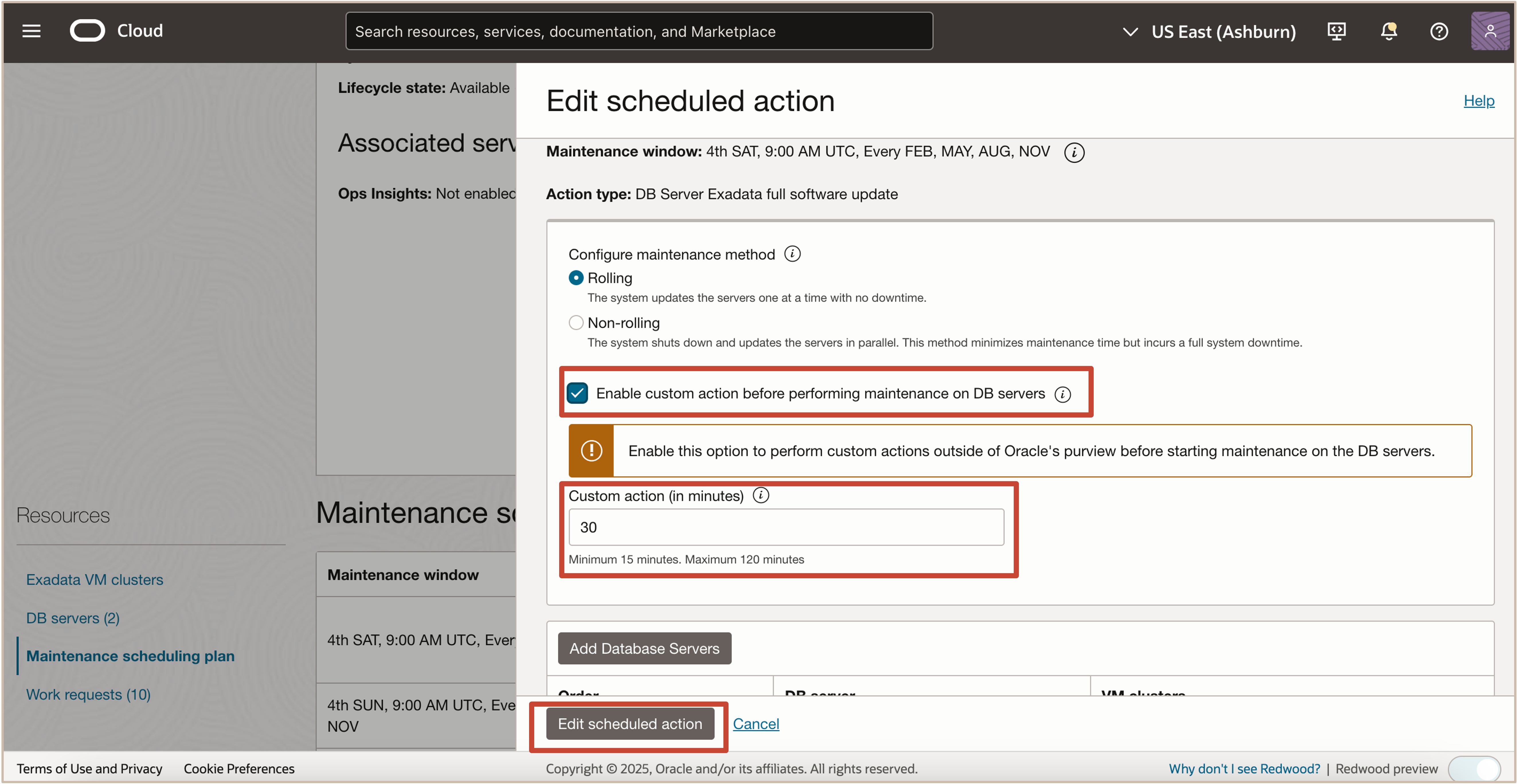Viewport: 1517px width, 784px height.
Task: Open the US East (Ashburn) region selector
Action: [x=1224, y=31]
